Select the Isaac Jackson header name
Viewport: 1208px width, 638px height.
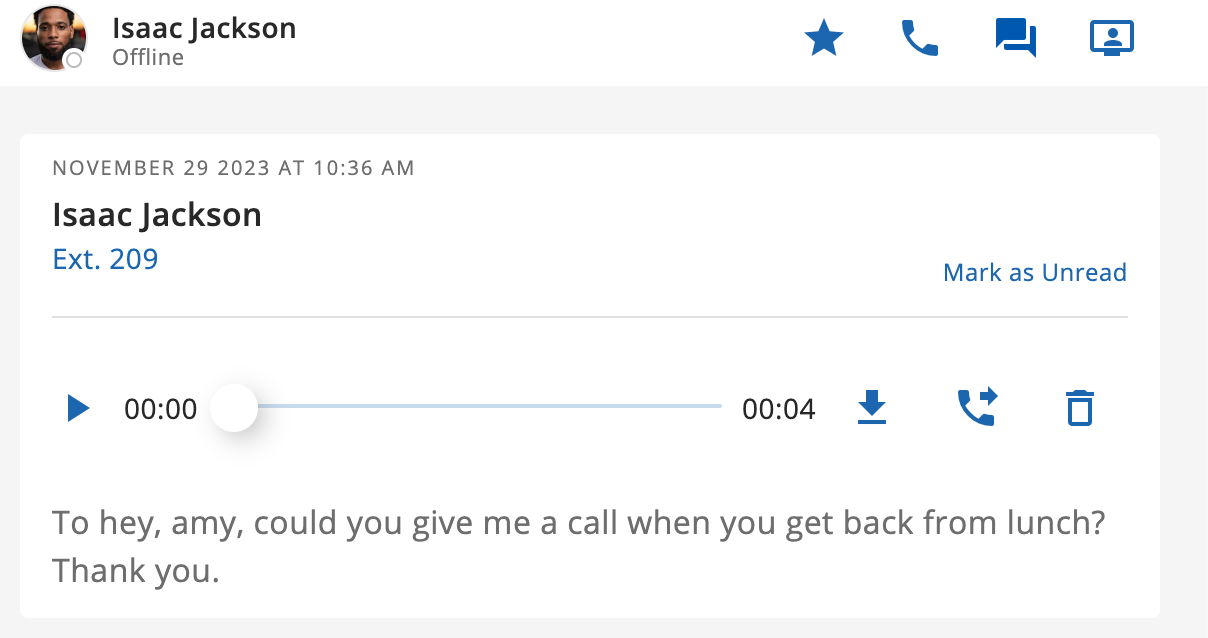coord(204,28)
